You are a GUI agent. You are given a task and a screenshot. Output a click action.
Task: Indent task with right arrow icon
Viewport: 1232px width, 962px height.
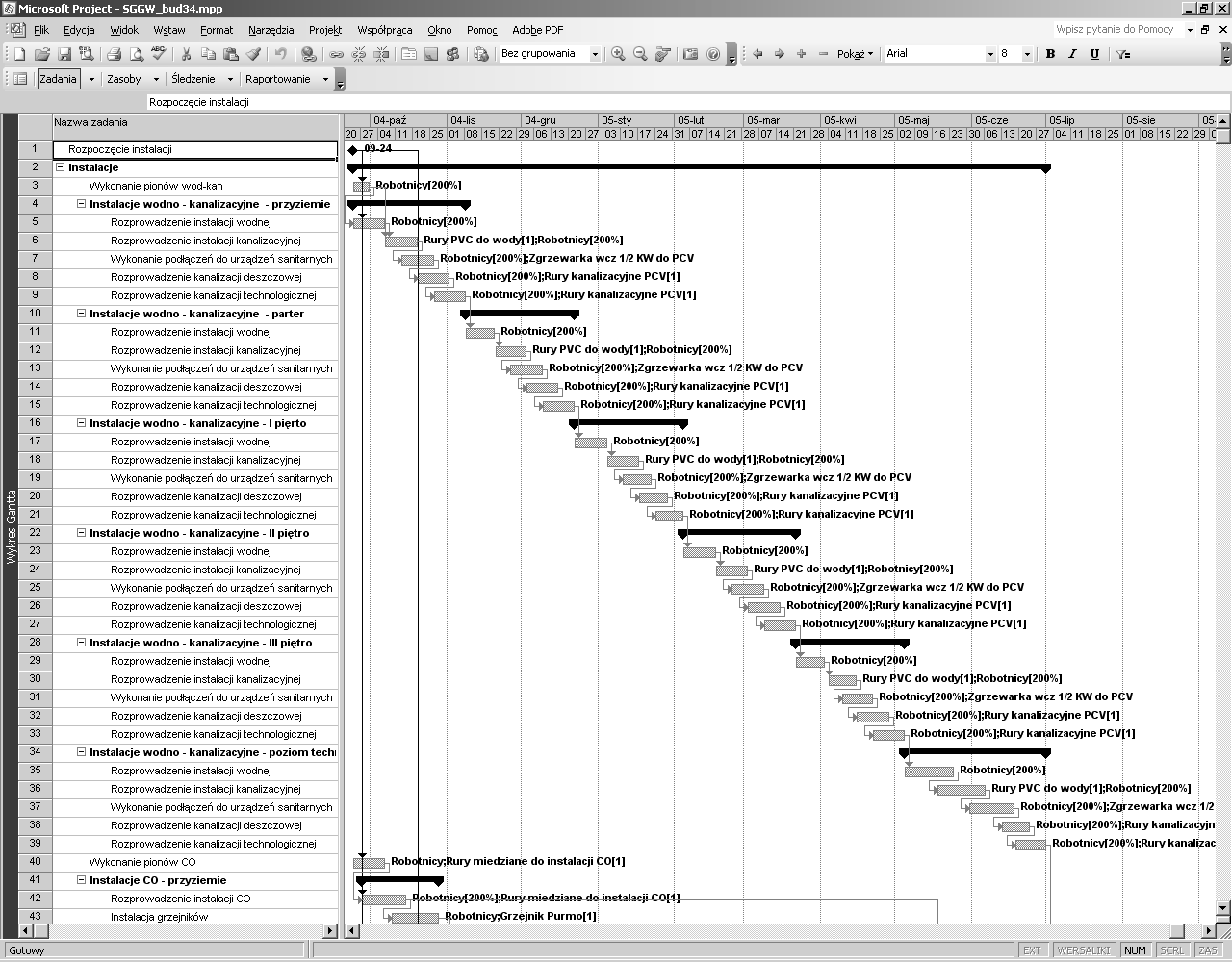pos(780,54)
